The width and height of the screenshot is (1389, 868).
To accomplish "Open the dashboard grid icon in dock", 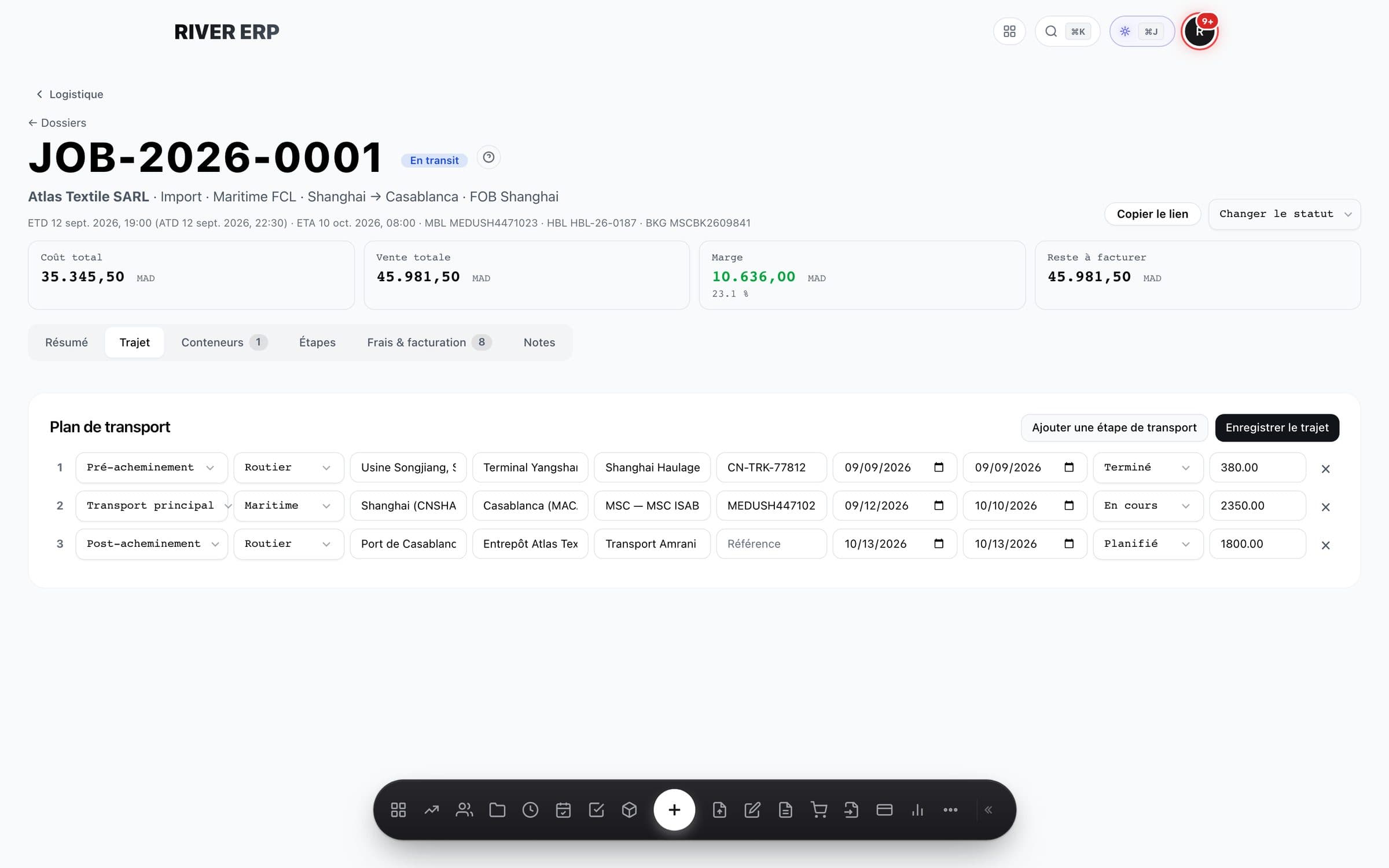I will click(398, 810).
